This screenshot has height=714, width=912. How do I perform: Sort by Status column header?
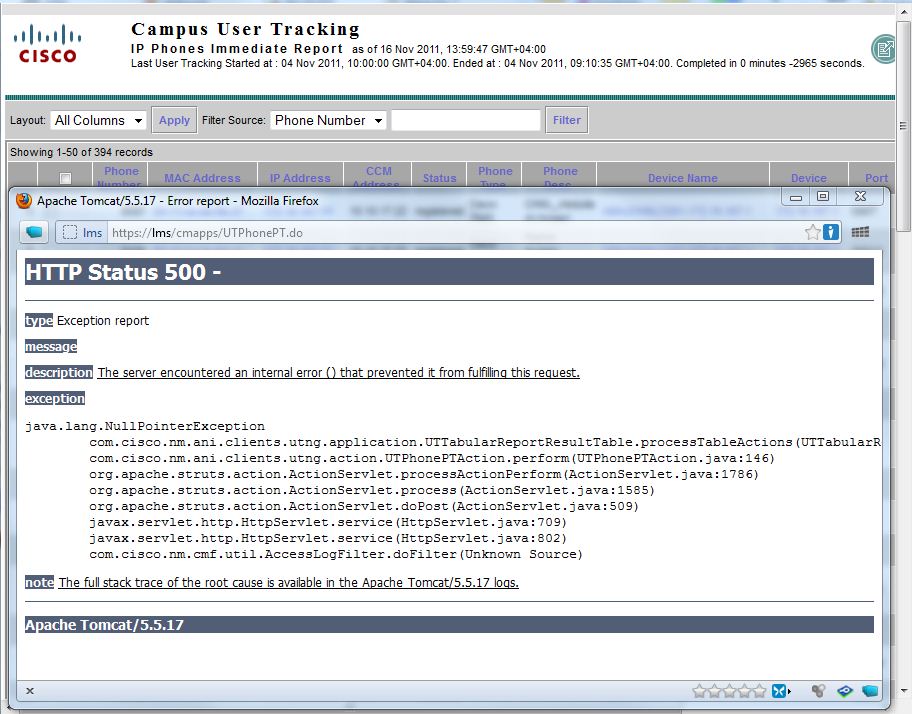click(x=439, y=178)
